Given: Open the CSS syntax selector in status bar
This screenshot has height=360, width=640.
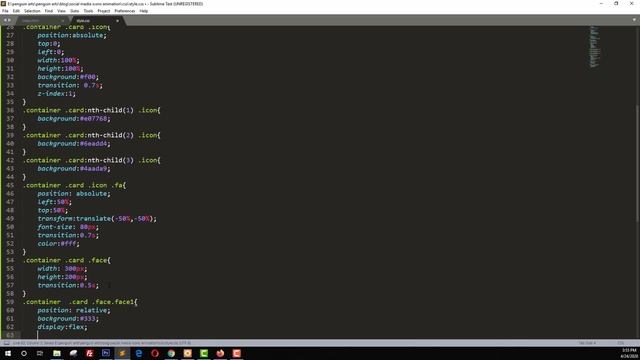Looking at the screenshot, I should click(x=621, y=343).
